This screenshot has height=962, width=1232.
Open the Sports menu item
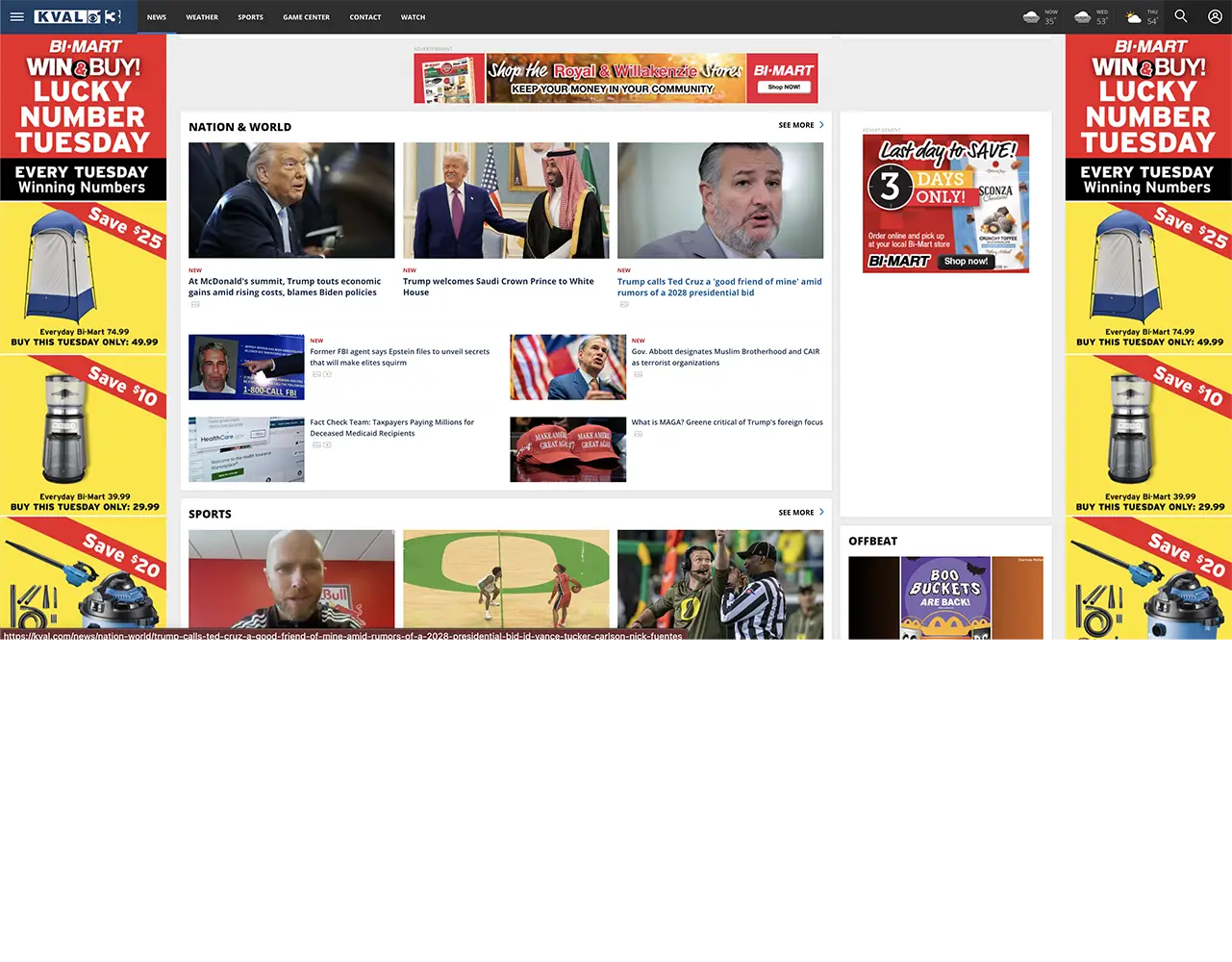click(250, 17)
